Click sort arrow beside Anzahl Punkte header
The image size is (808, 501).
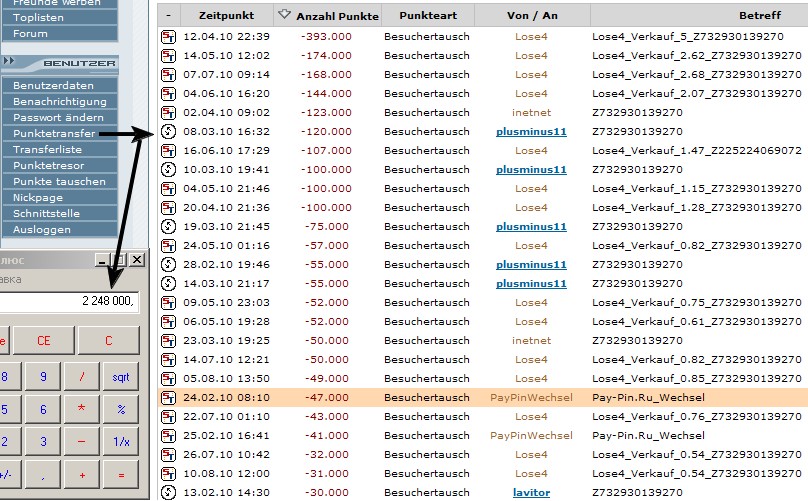[x=284, y=15]
